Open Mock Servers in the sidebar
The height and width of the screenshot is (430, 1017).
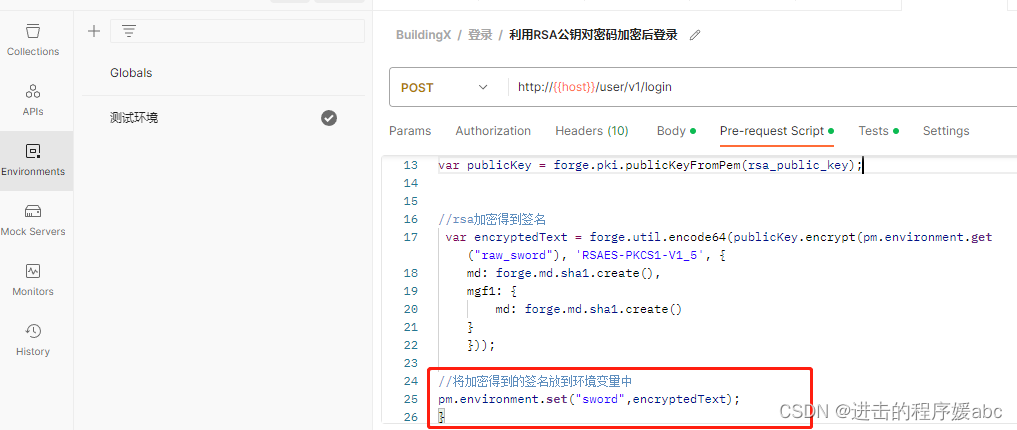[33, 220]
